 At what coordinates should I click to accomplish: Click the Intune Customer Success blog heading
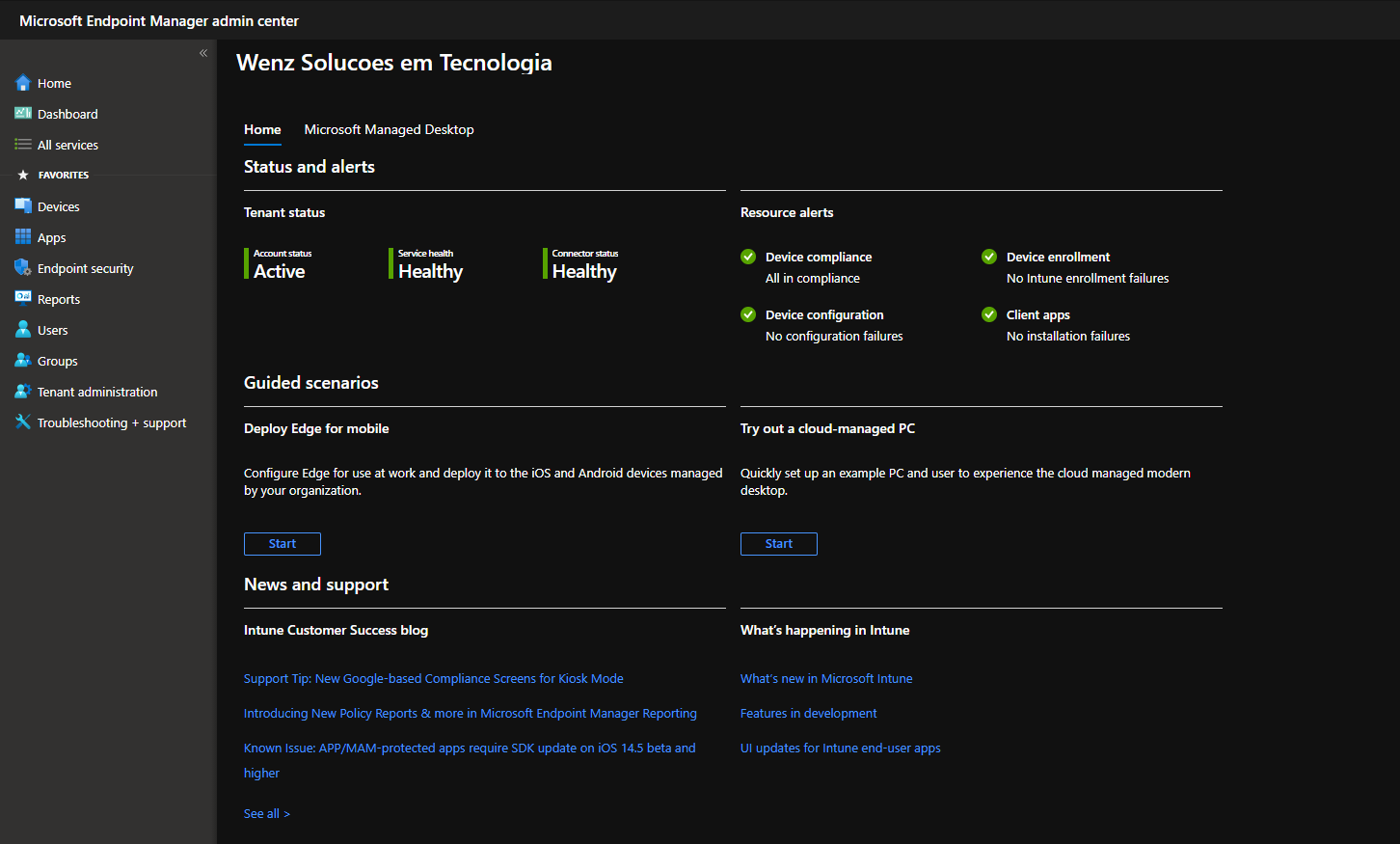click(336, 630)
